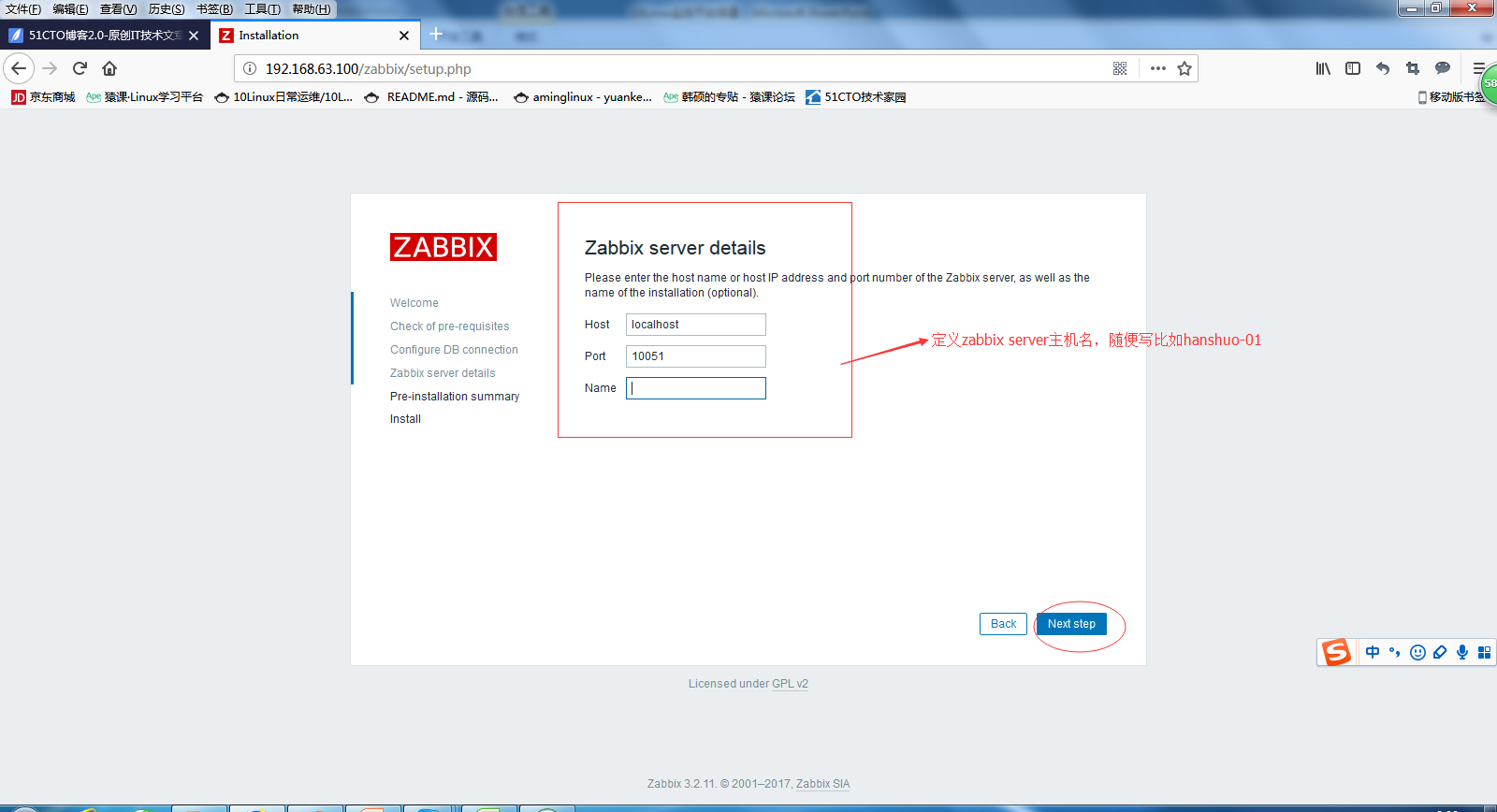Select the Install step

405,419
